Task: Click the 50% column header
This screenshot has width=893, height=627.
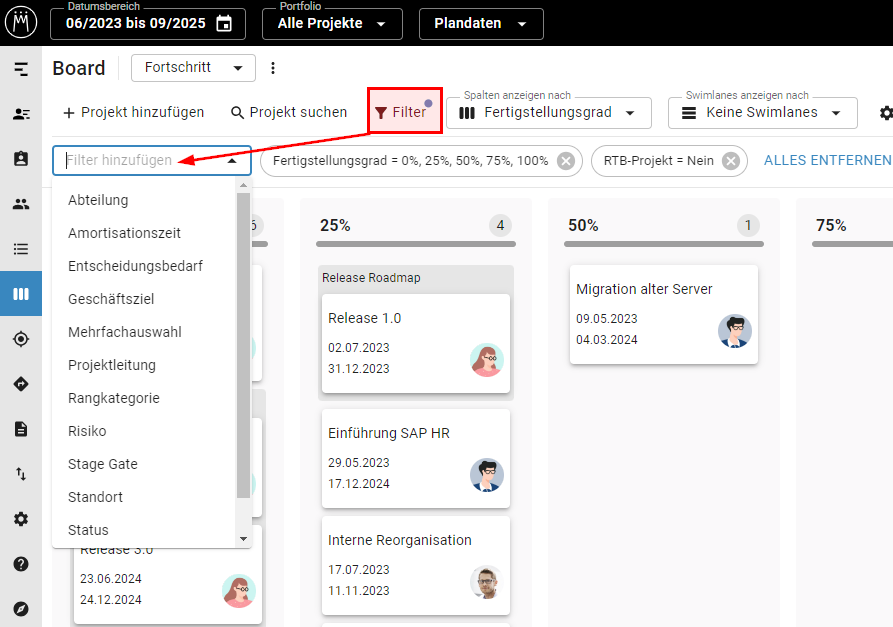Action: tap(583, 226)
